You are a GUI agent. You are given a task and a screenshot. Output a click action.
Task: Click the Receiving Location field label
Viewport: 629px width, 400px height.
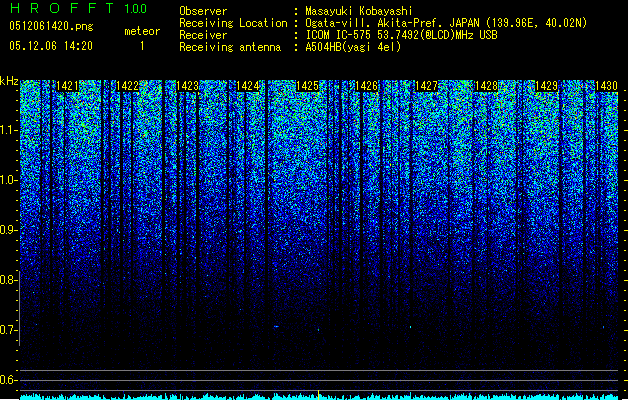point(233,23)
